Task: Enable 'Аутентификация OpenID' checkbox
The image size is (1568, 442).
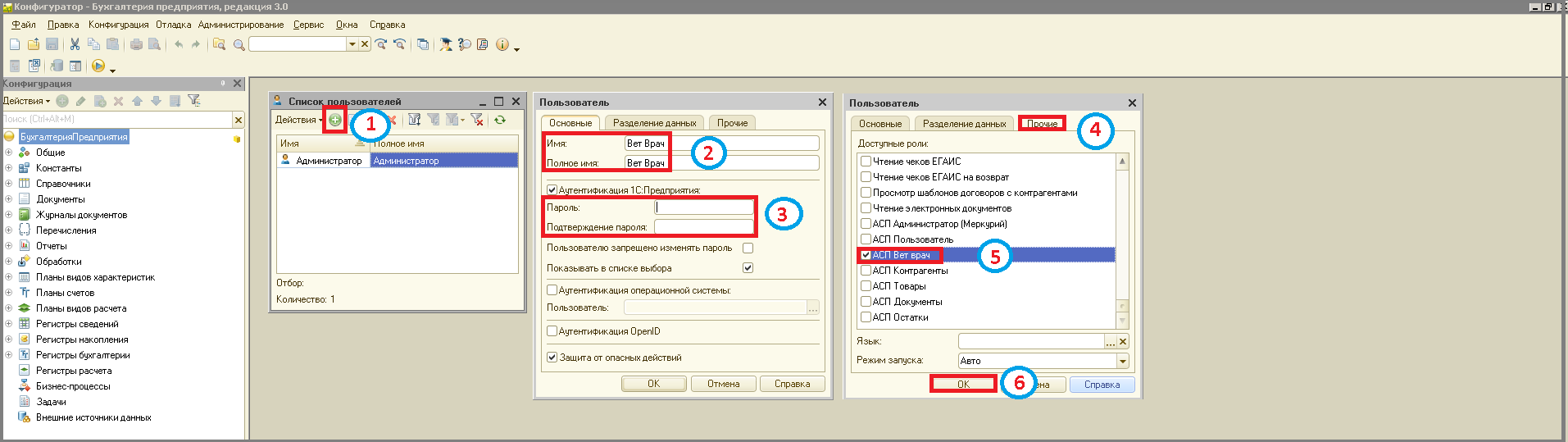Action: tap(552, 331)
